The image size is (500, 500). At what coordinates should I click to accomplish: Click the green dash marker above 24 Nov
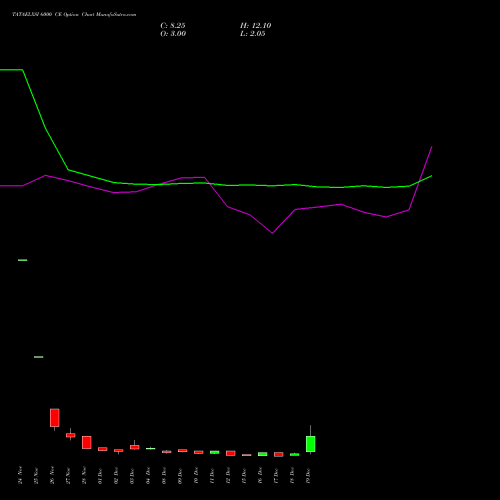[23, 260]
